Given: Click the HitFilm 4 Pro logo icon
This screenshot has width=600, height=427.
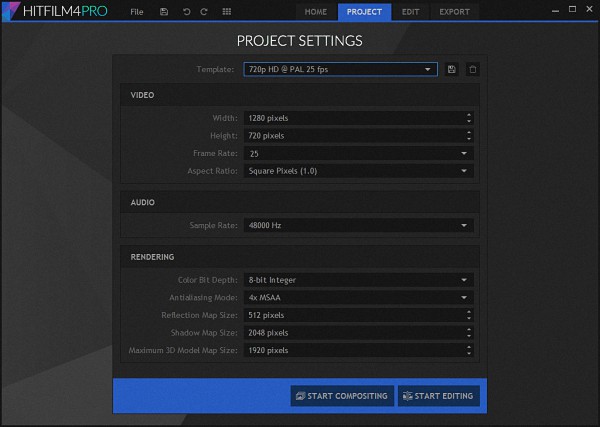Looking at the screenshot, I should coord(10,11).
